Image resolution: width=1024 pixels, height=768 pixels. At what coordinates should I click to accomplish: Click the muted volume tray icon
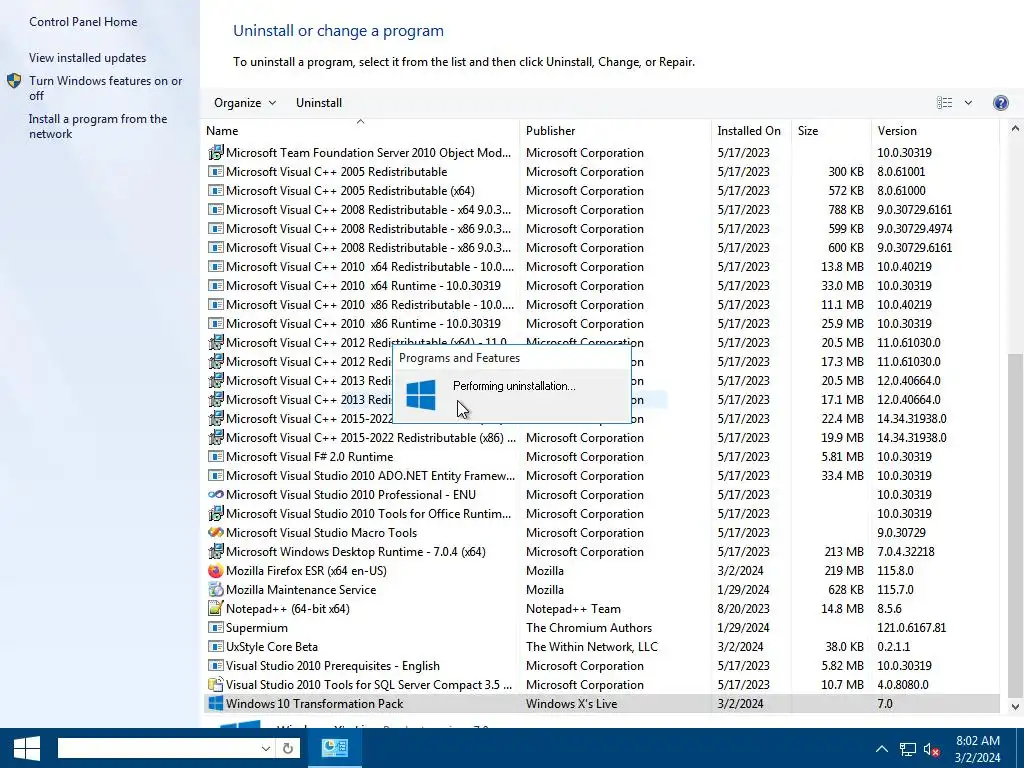point(932,749)
